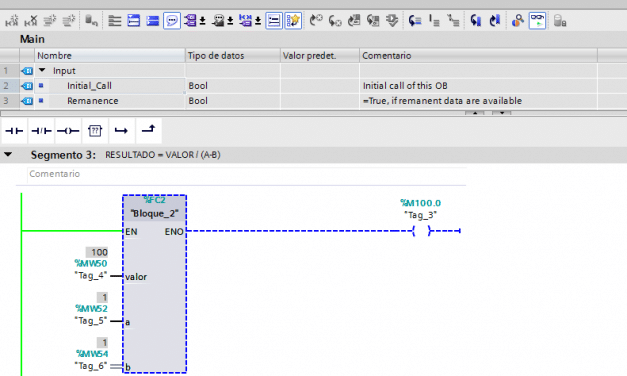This screenshot has height=376, width=627.
Task: Click the "Tag_4" operand on valor input
Action: pos(91,275)
